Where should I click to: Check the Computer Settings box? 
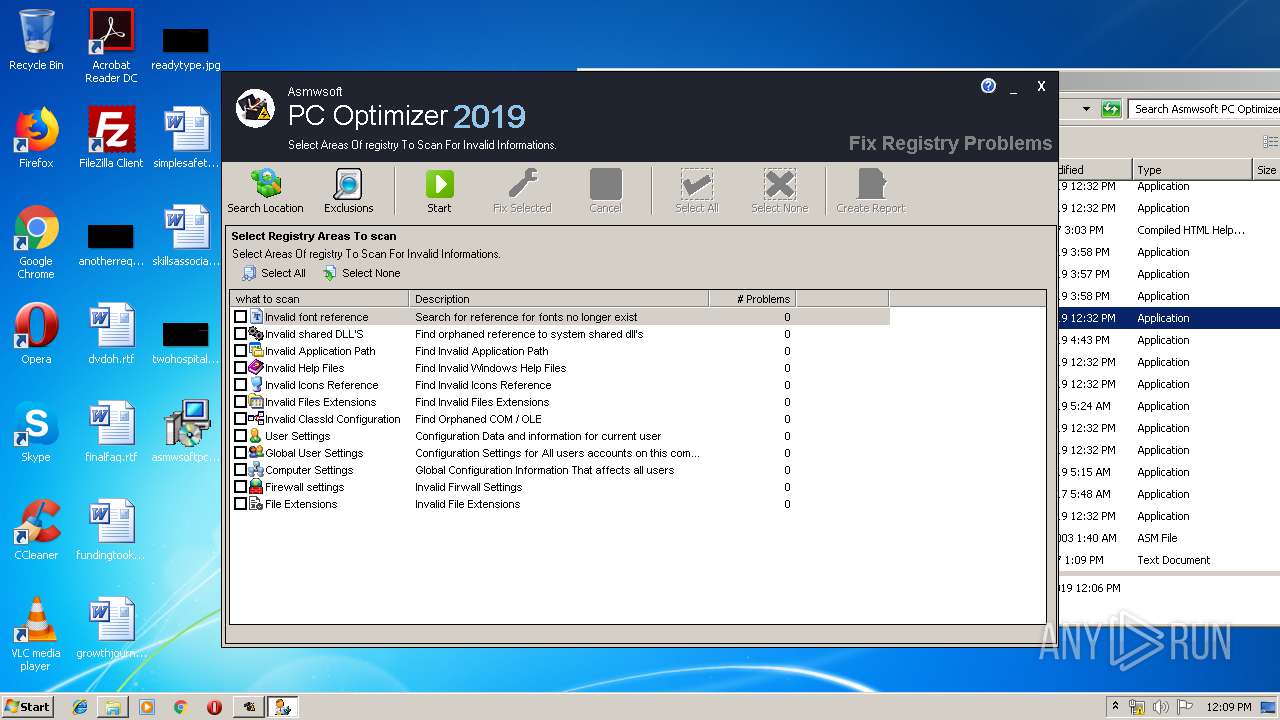(240, 470)
